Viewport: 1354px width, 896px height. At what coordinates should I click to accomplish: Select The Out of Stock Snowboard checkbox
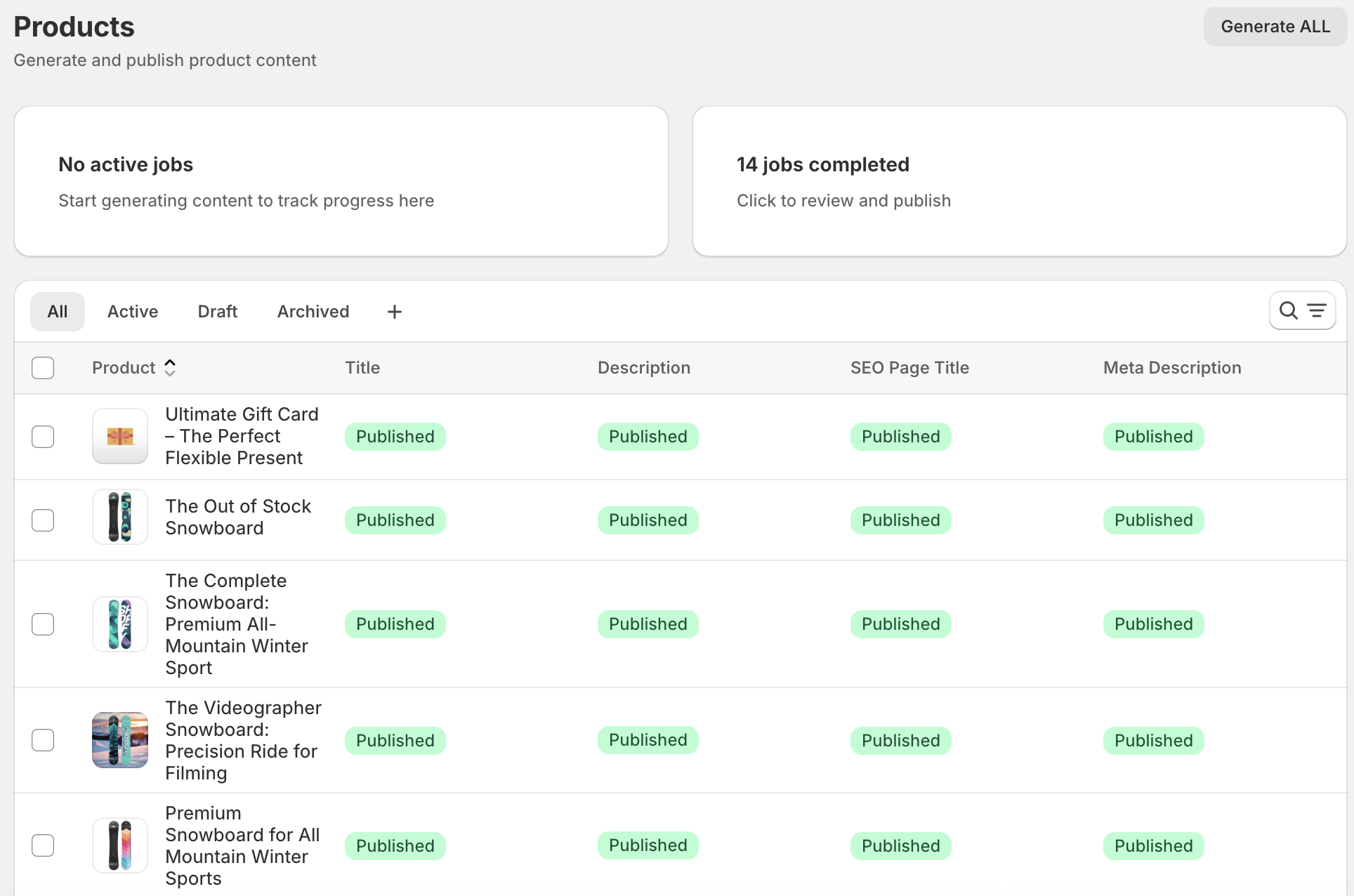click(43, 520)
